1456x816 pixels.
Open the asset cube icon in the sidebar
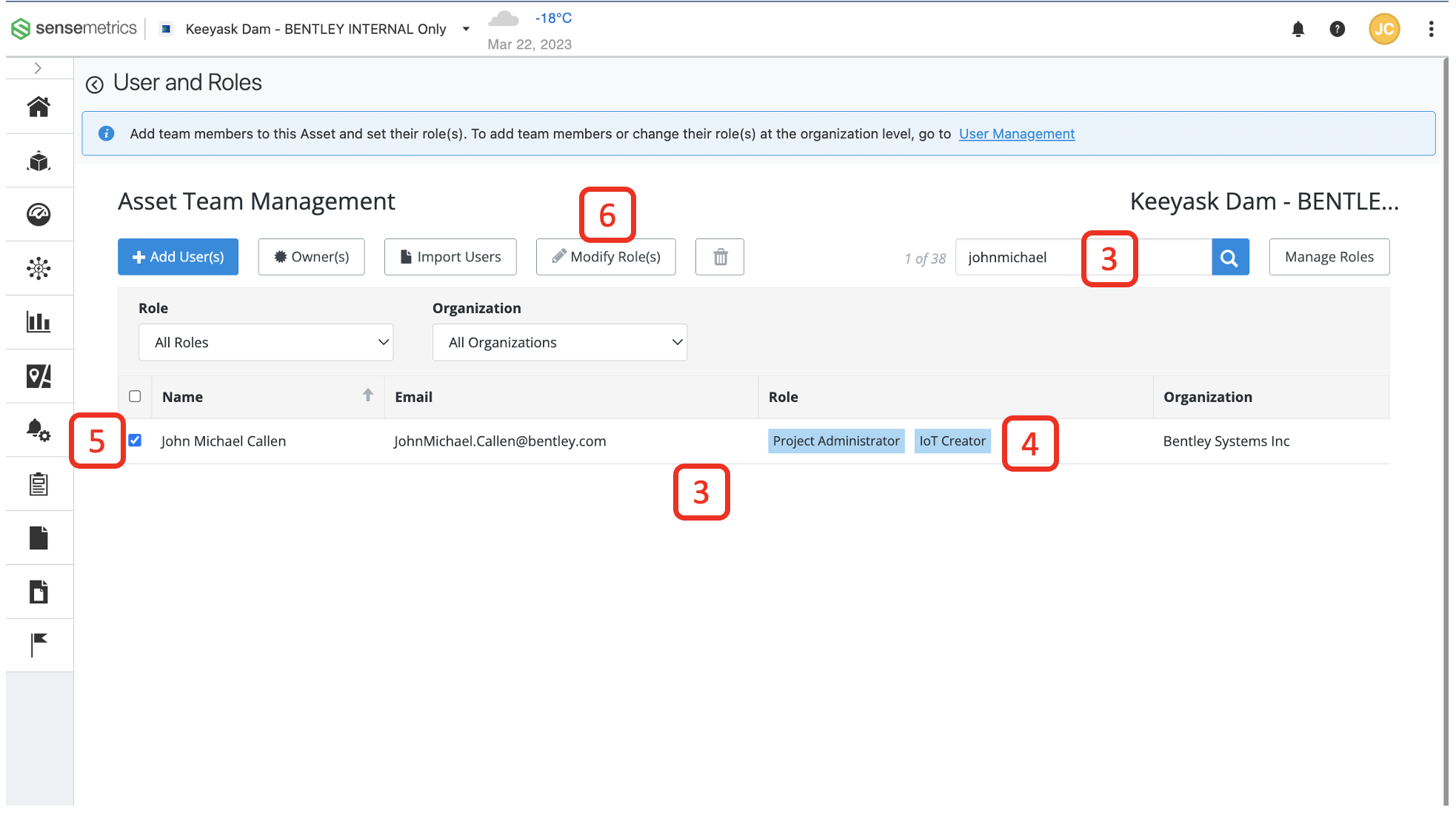click(38, 160)
